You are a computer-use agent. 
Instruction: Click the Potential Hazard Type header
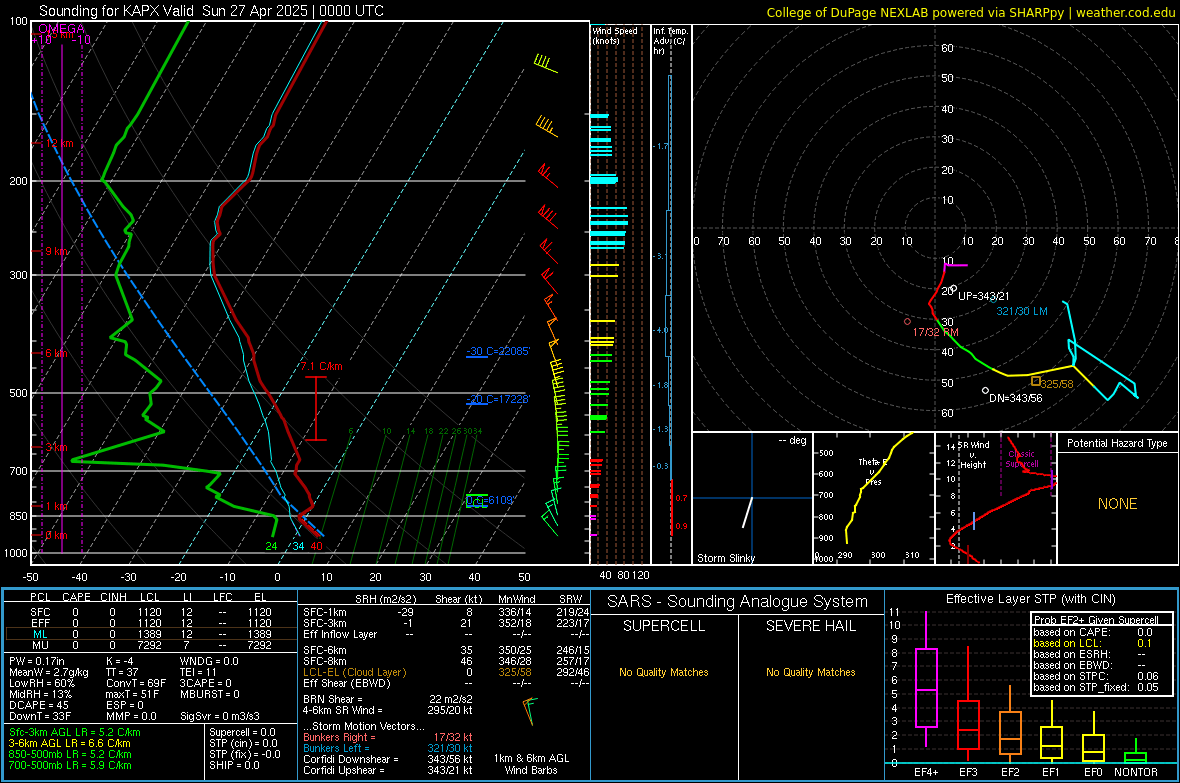click(x=1117, y=443)
